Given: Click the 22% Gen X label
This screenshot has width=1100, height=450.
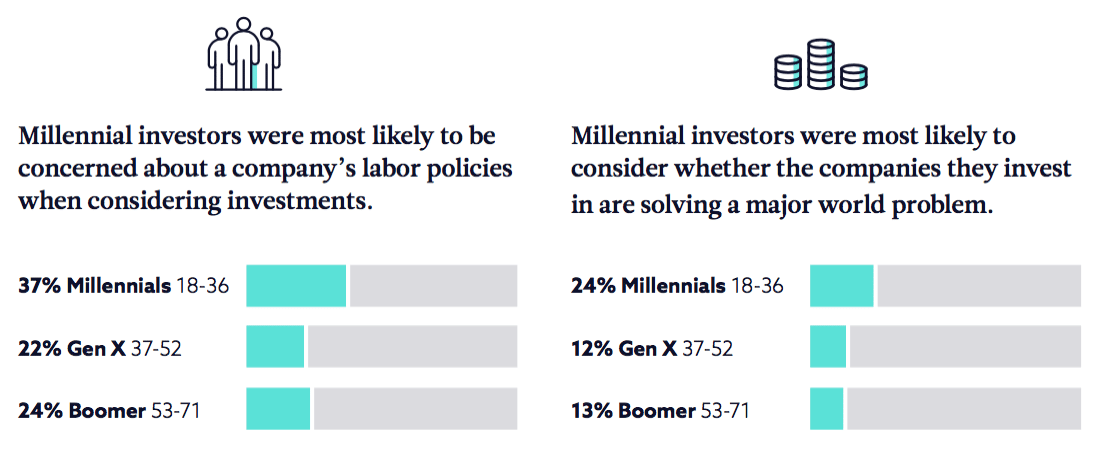Looking at the screenshot, I should point(100,348).
